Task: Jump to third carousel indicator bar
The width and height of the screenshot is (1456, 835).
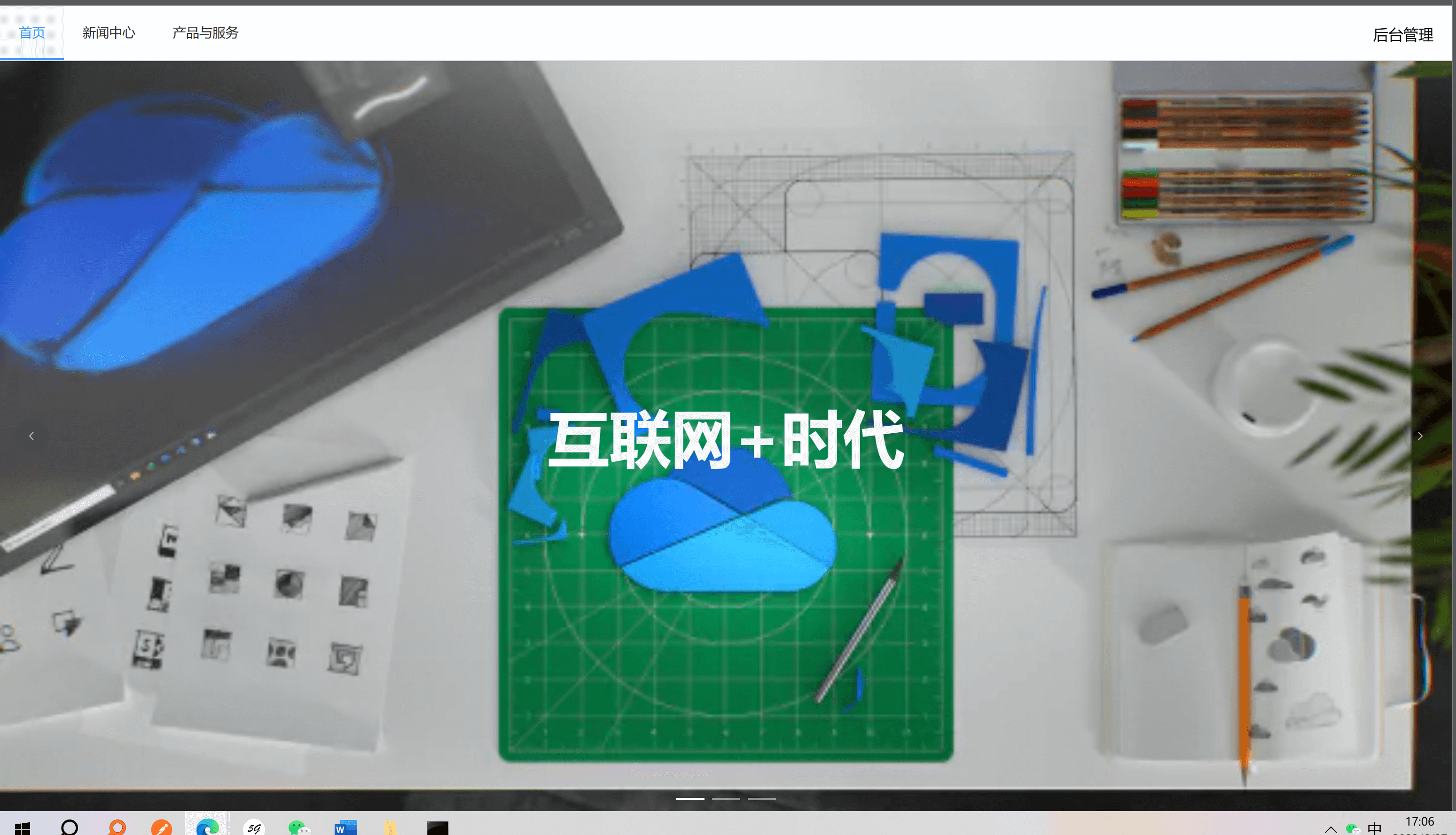Action: click(761, 798)
